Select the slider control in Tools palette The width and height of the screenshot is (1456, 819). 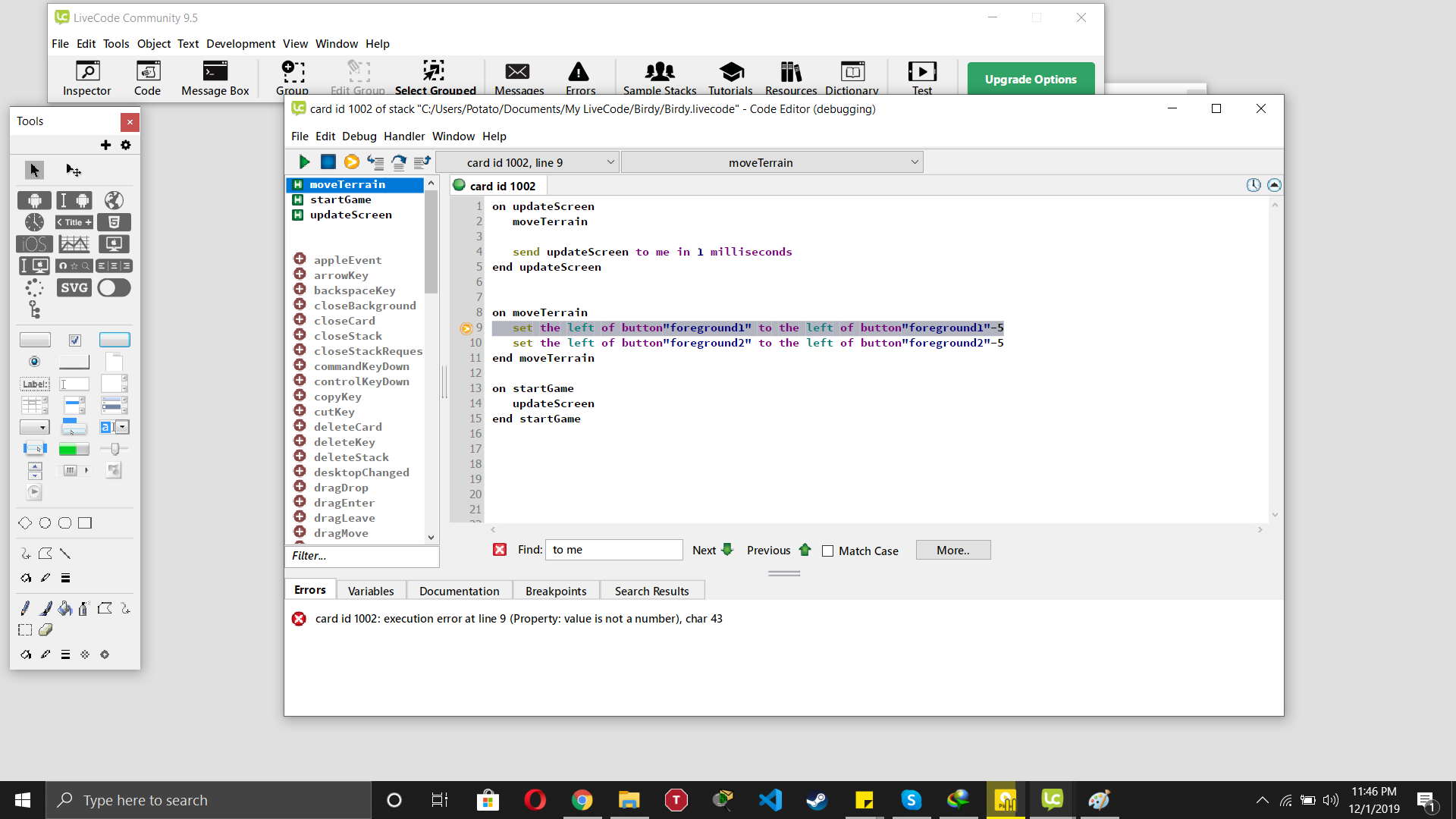click(114, 449)
